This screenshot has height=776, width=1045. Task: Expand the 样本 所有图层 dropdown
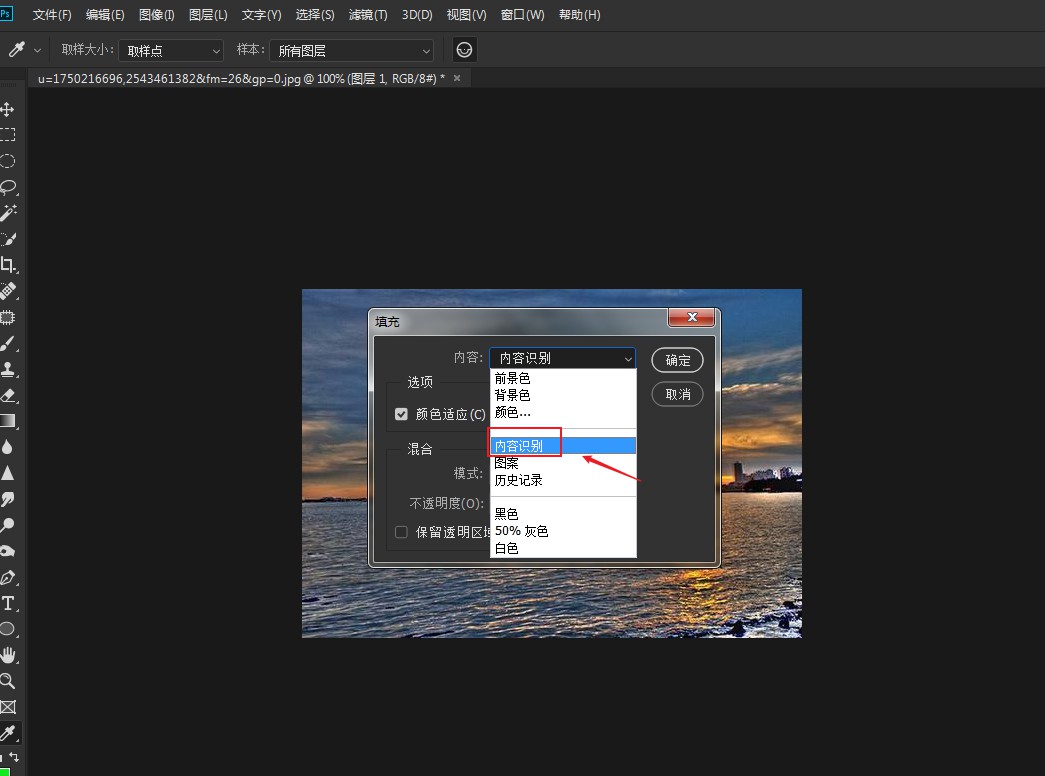(355, 50)
